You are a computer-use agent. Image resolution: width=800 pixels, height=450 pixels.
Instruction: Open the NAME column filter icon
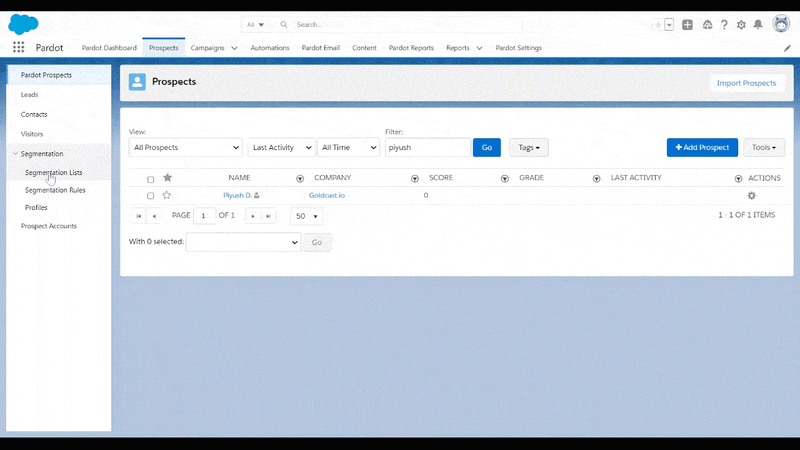tap(300, 179)
